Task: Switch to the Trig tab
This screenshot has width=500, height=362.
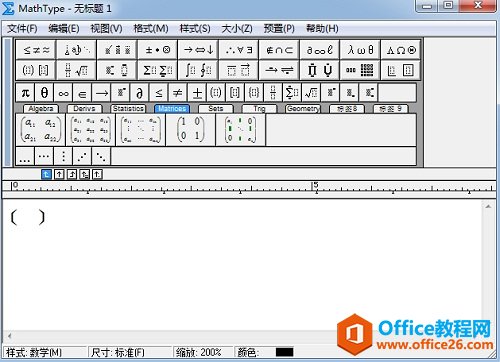Action: [259, 109]
